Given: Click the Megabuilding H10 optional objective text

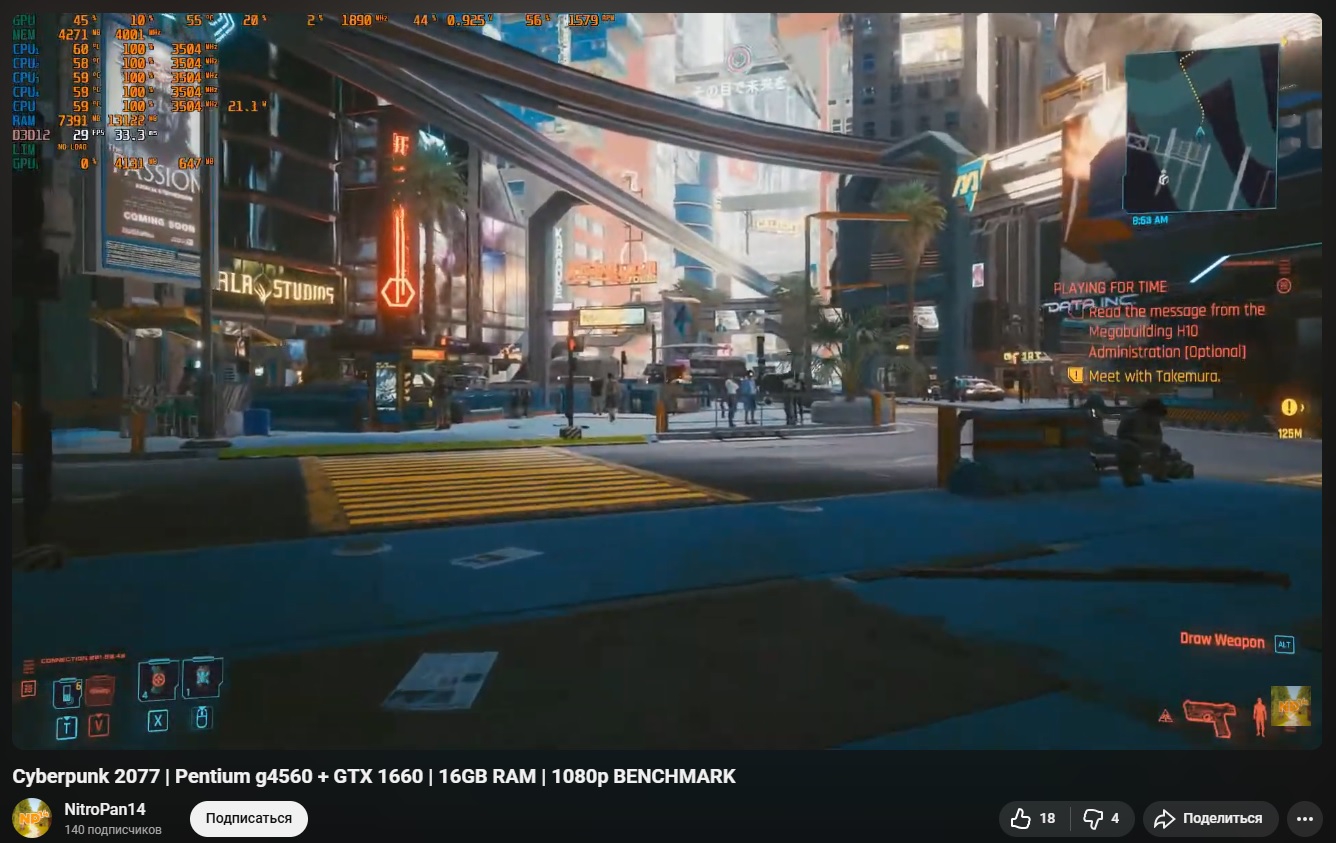Looking at the screenshot, I should [x=1176, y=331].
